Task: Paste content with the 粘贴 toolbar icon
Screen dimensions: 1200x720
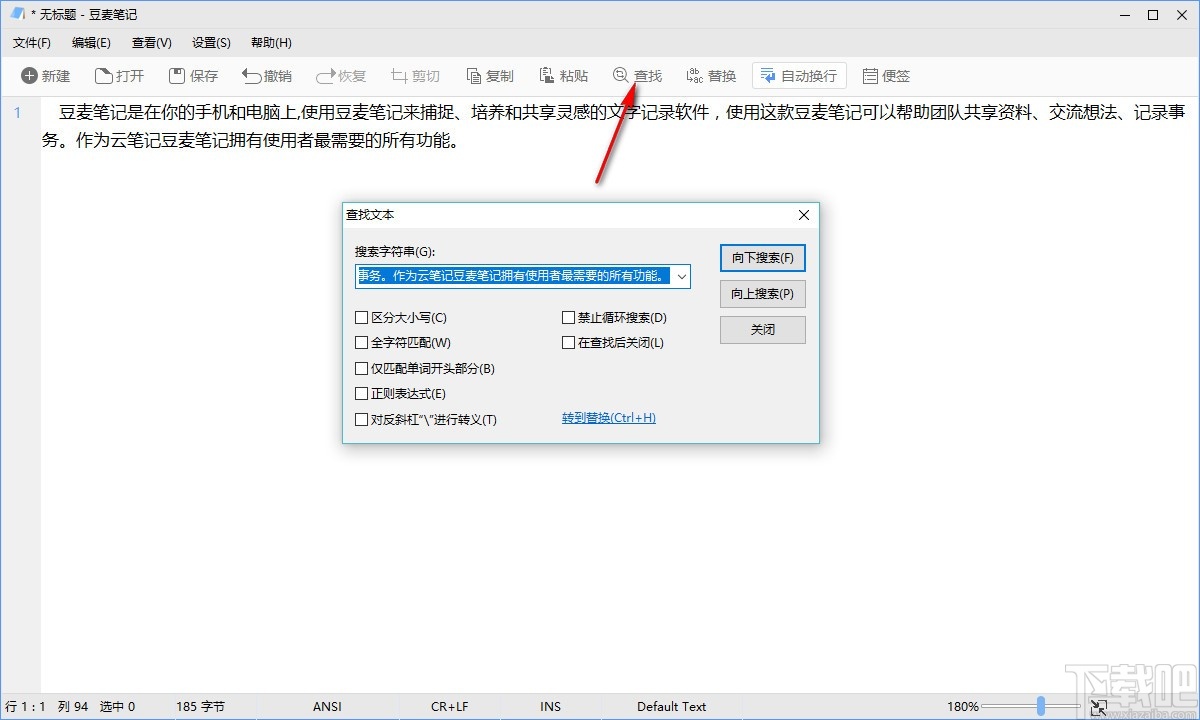Action: click(x=563, y=75)
